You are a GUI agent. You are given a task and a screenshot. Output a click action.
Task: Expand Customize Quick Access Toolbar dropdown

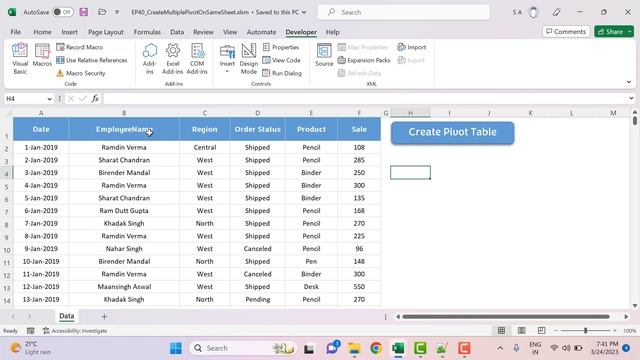click(x=117, y=12)
